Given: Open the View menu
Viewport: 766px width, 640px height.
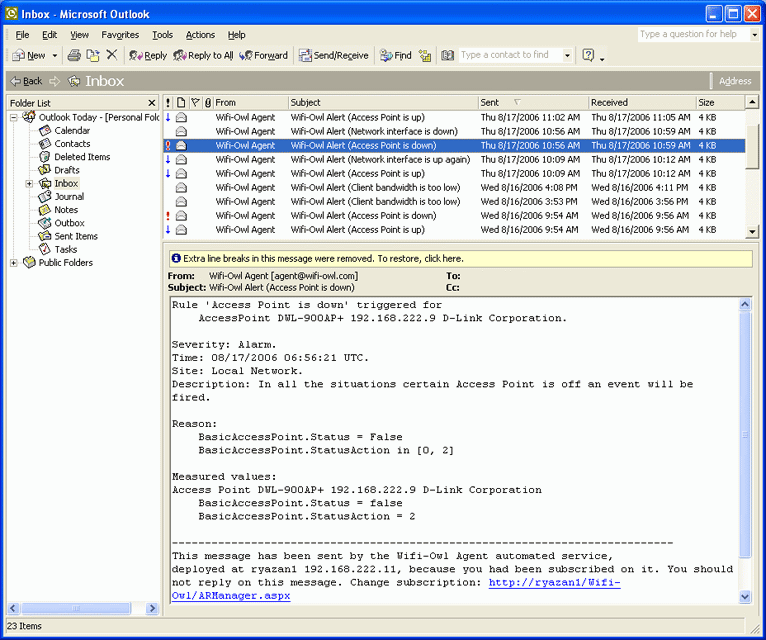Looking at the screenshot, I should [79, 35].
